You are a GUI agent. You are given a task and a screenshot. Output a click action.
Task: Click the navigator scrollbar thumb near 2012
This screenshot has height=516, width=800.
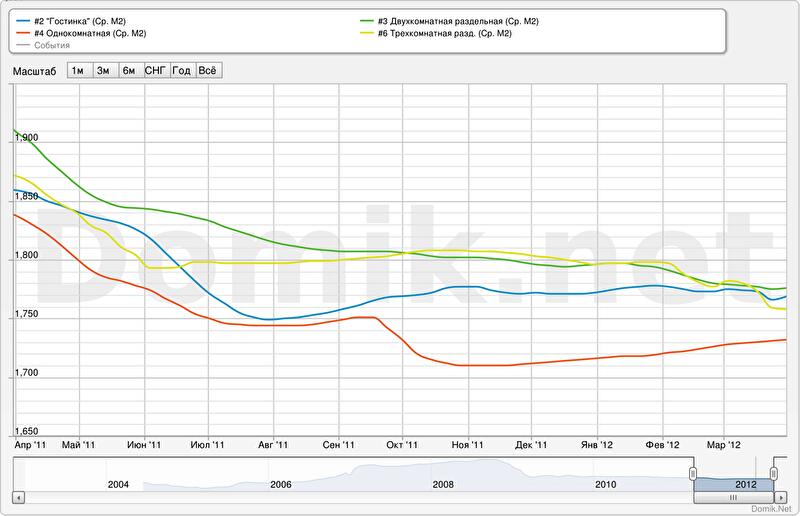(x=732, y=497)
